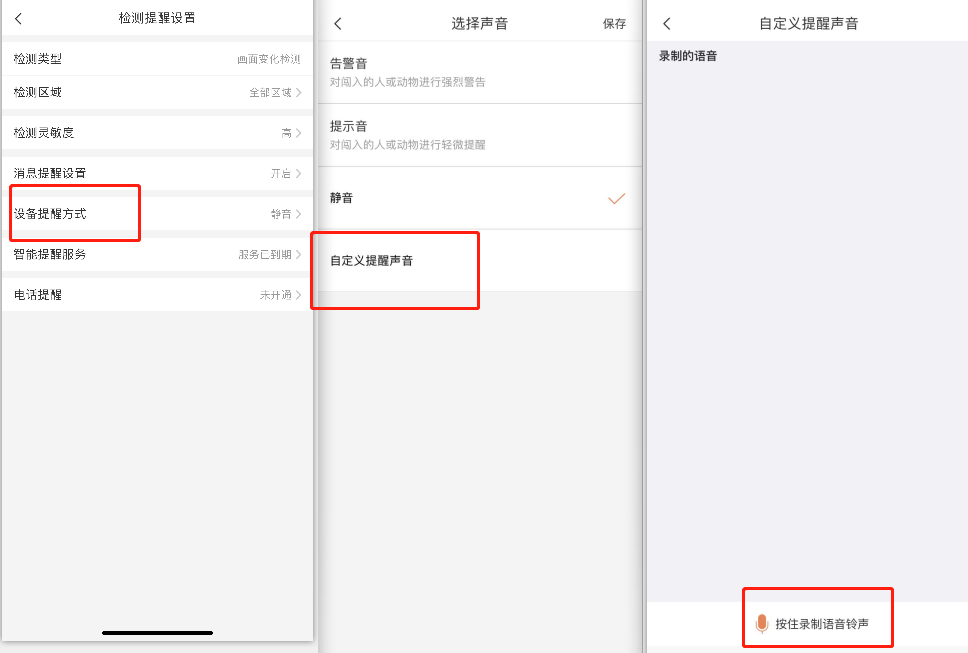Choose the 提示音 prompt sound option
This screenshot has width=968, height=653.
click(479, 135)
